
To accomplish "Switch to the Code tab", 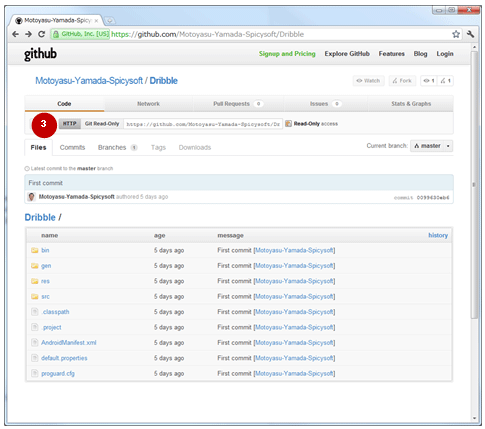I will tap(64, 104).
